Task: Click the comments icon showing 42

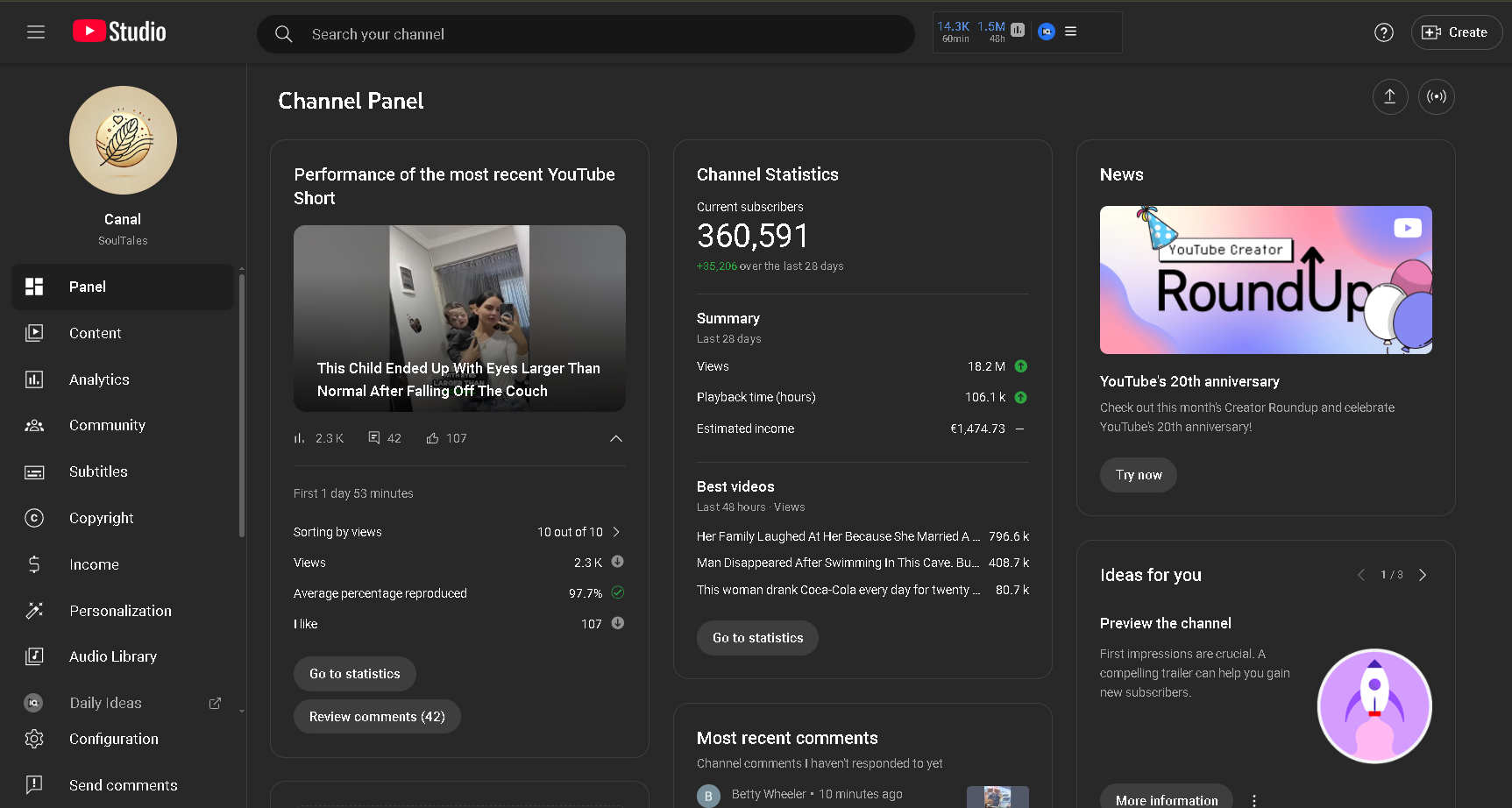Action: (x=374, y=437)
